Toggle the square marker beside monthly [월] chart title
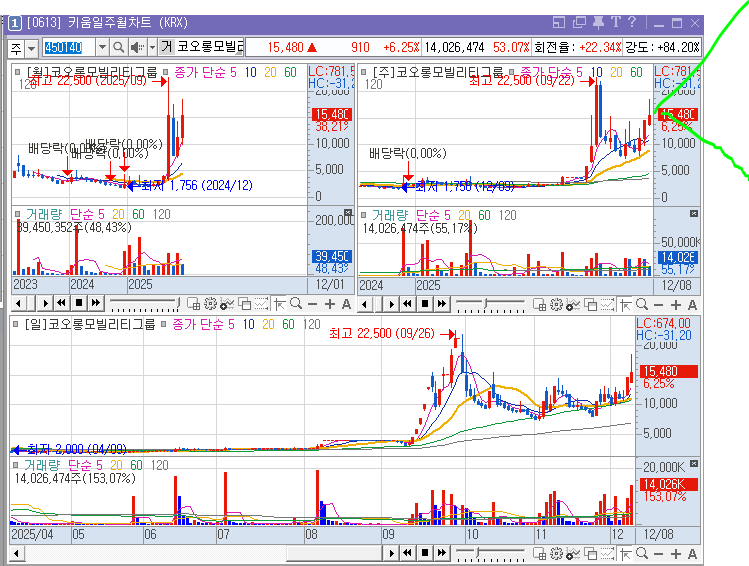The height and width of the screenshot is (566, 749). (x=18, y=72)
